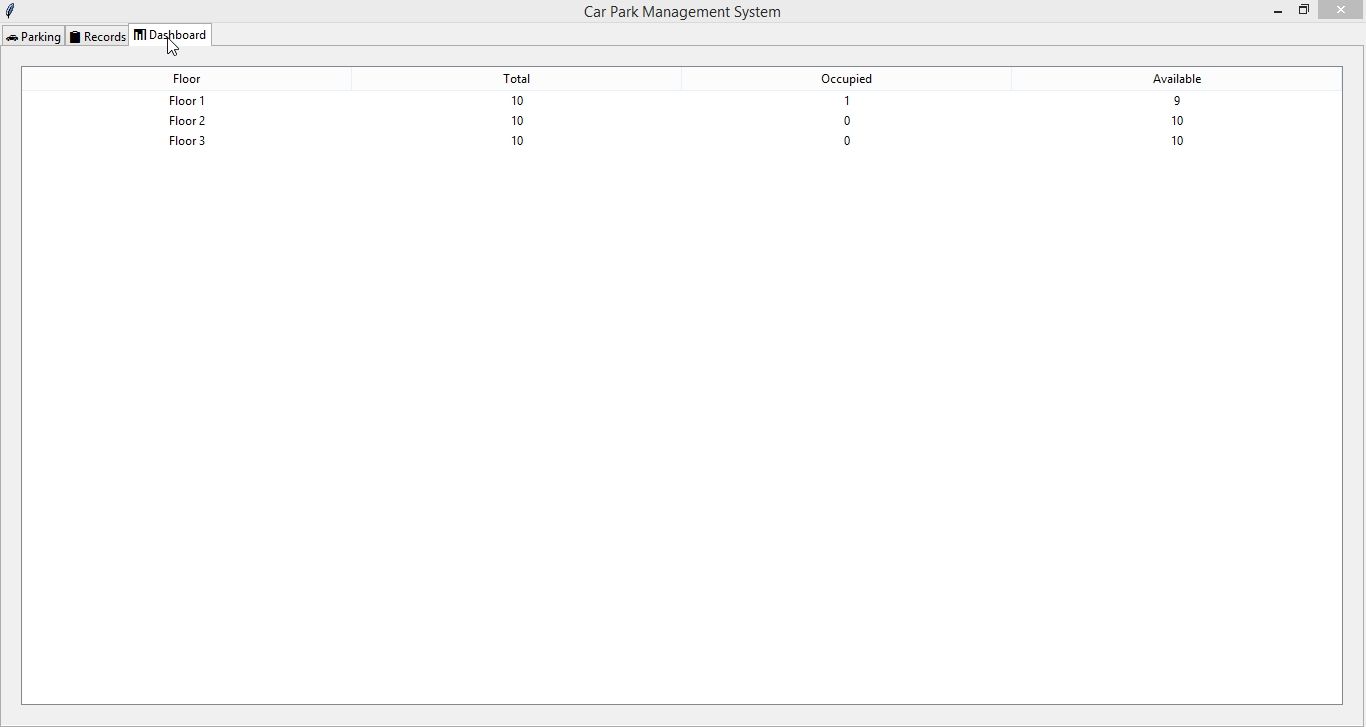Minimize the Car Park Management System window
Viewport: 1366px width, 727px height.
1278,11
